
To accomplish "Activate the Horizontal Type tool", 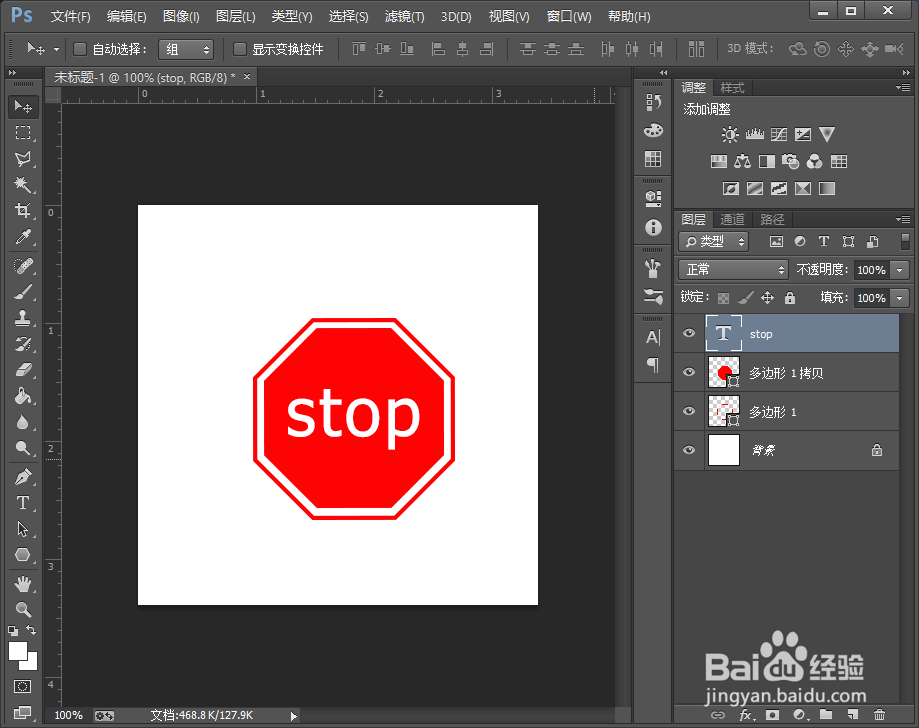I will click(23, 503).
